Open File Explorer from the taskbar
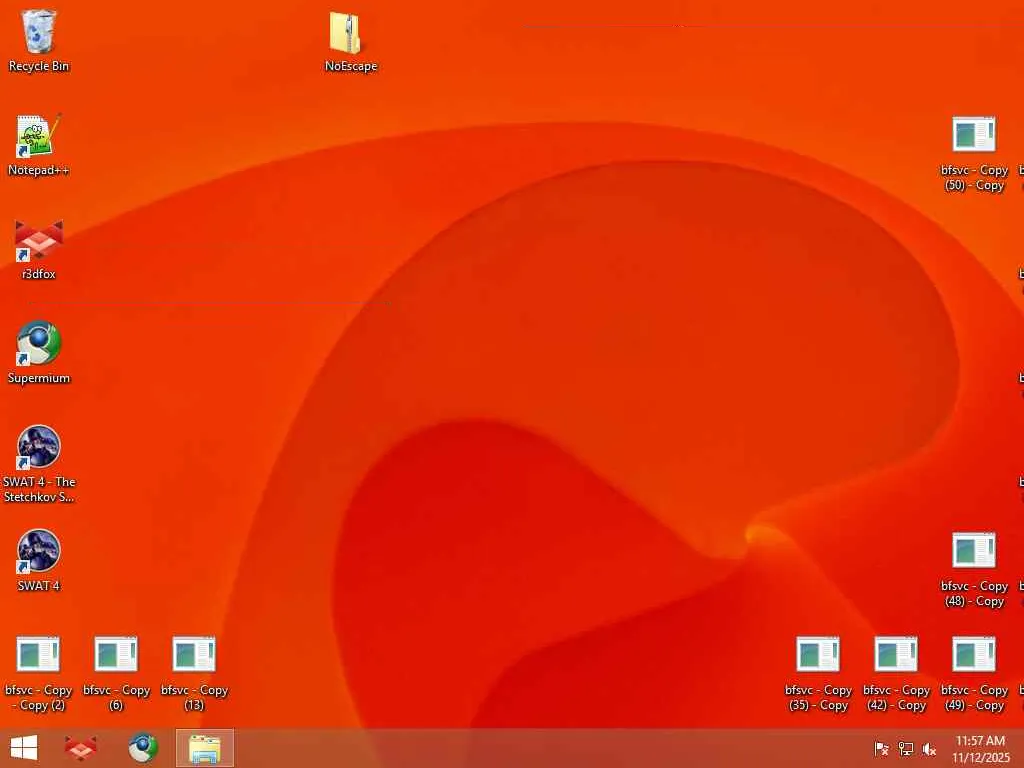 coord(204,748)
